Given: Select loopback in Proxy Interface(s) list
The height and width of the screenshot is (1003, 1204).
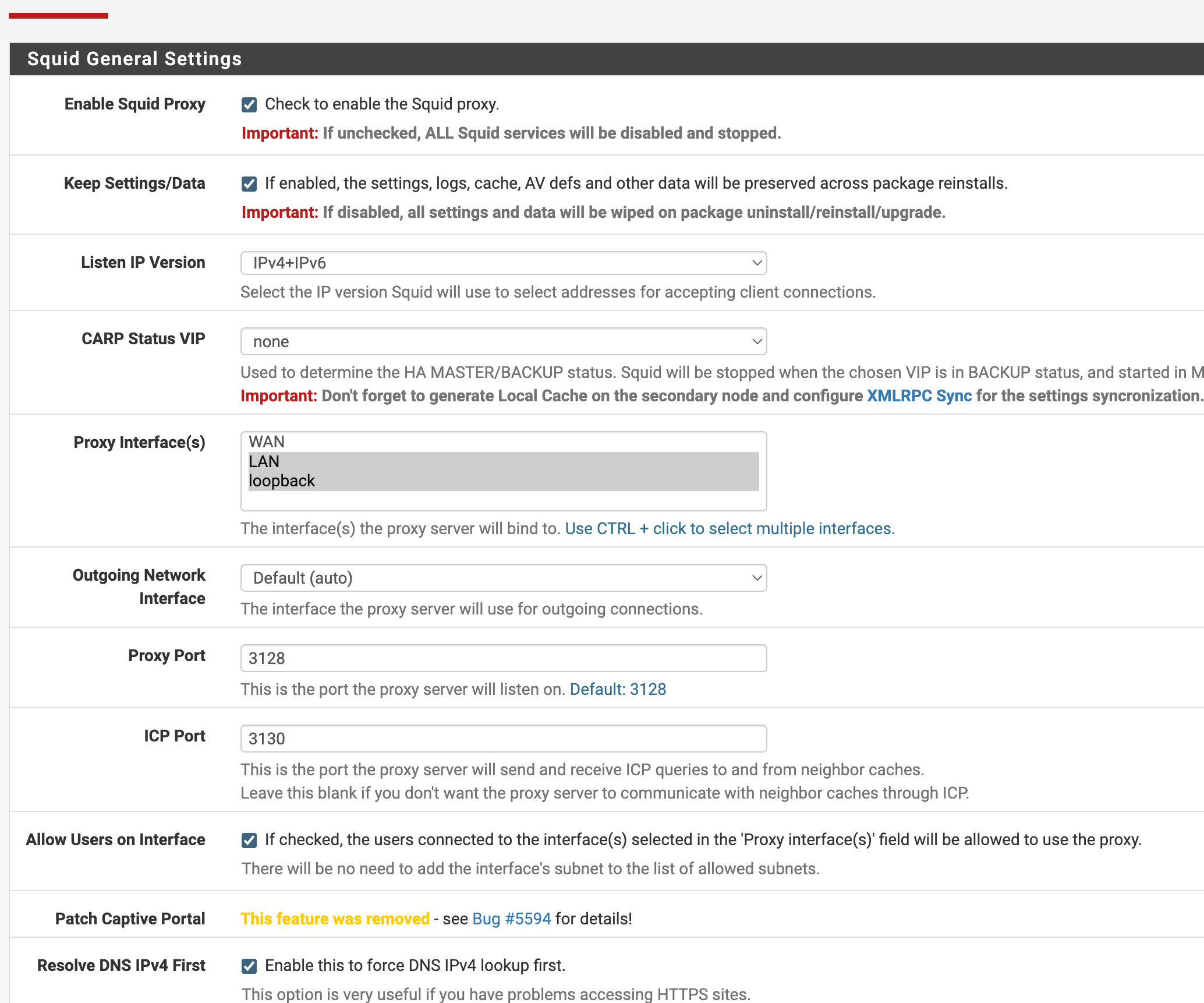Looking at the screenshot, I should pos(504,481).
